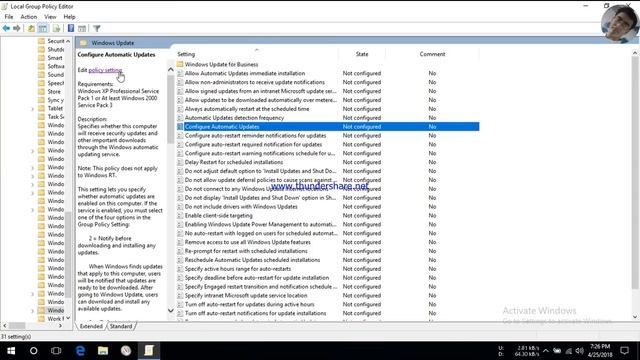
Task: Click the tree's horizontal scrollbar thumb
Action: (x=17, y=326)
